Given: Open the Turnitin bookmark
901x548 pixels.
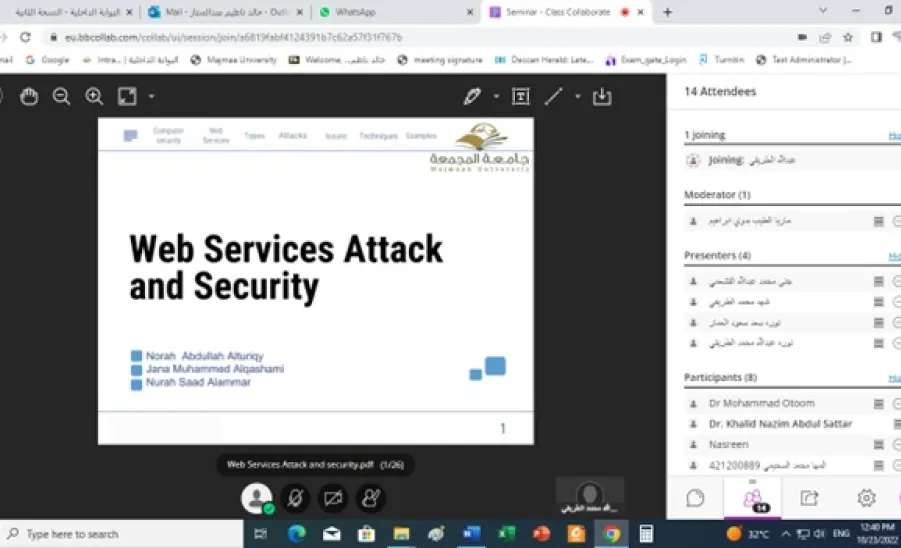Looking at the screenshot, I should click(722, 60).
